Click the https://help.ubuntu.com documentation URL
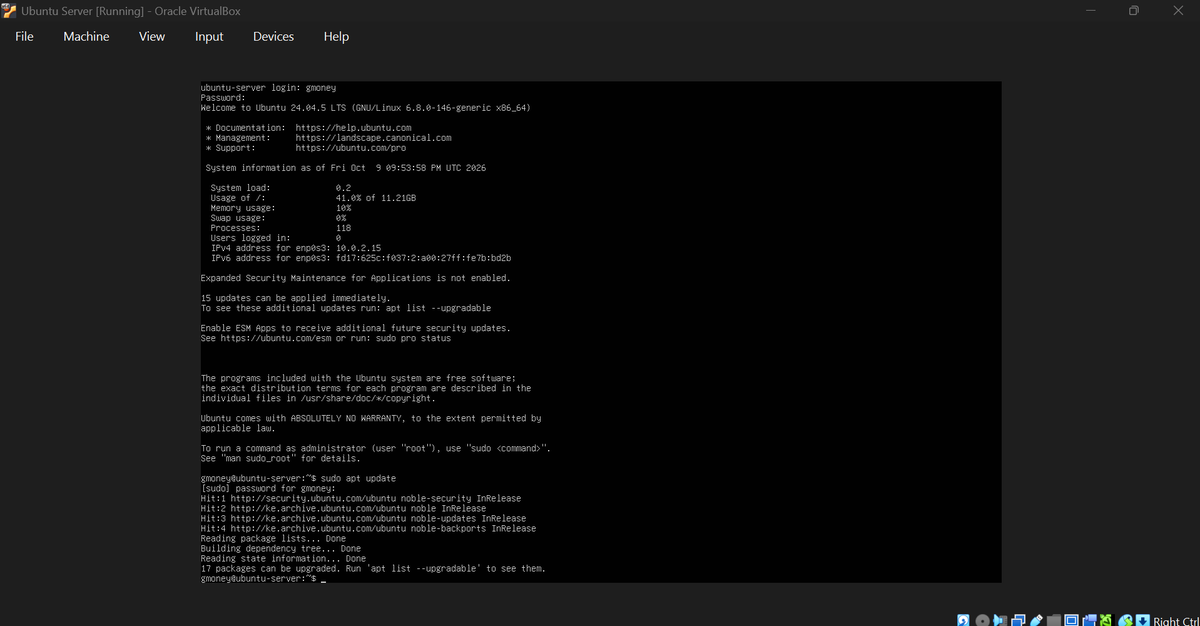1200x626 pixels. 354,128
